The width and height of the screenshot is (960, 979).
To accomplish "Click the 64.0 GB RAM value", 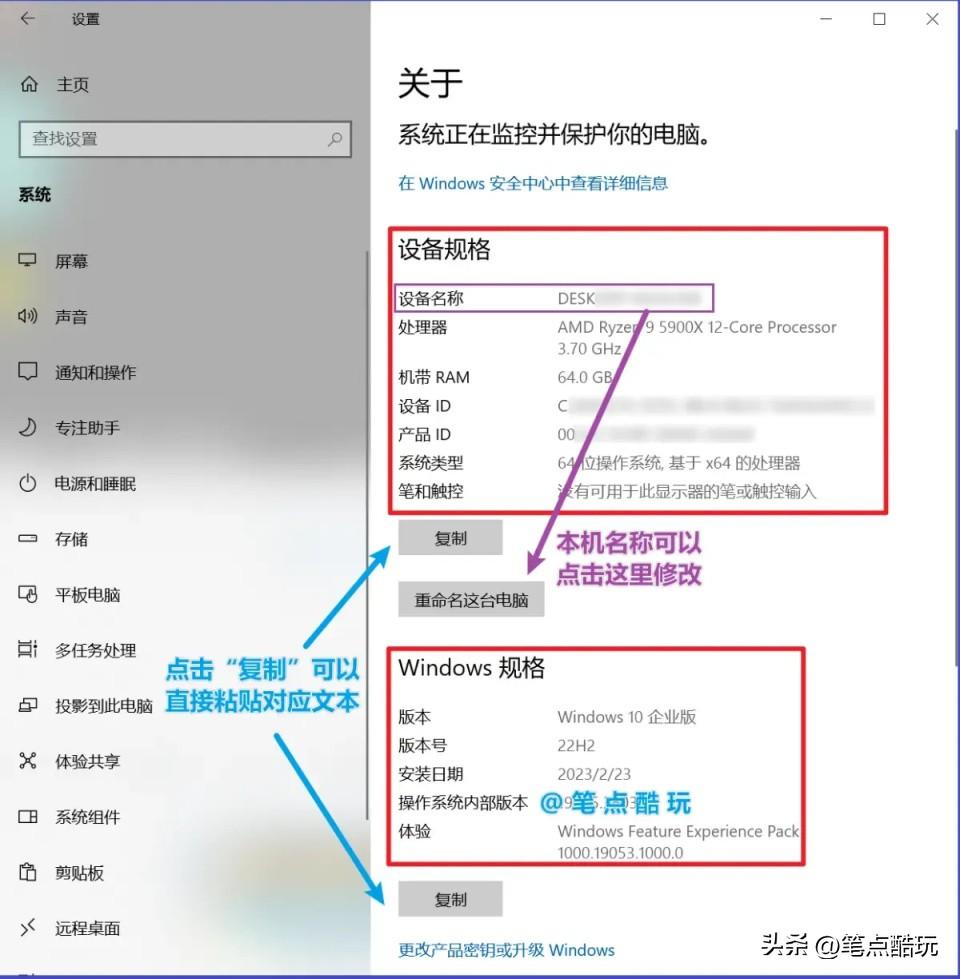I will click(x=585, y=377).
